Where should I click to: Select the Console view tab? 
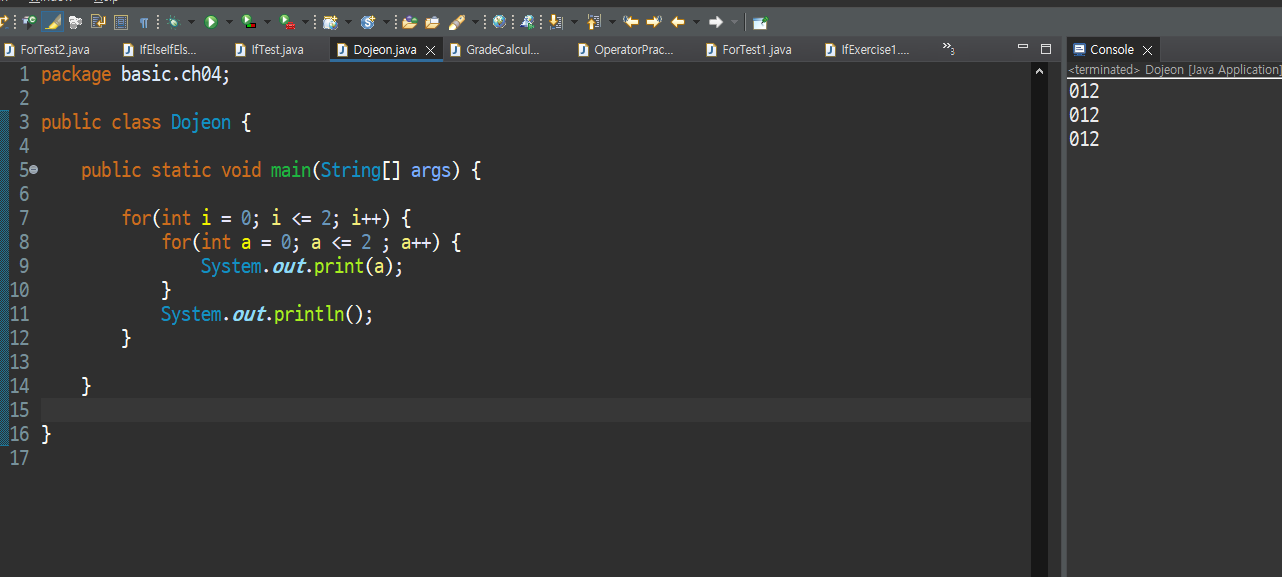click(x=1111, y=49)
